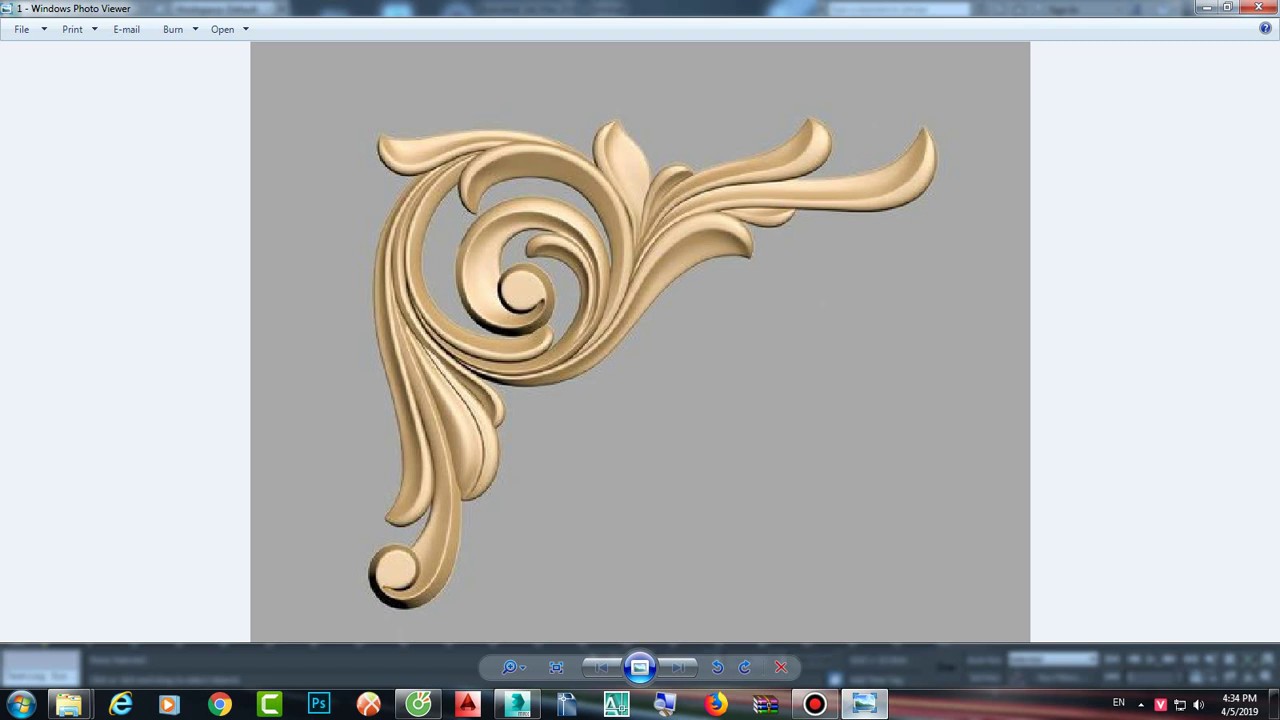Viewport: 1280px width, 720px height.
Task: Open the network tray icon
Action: (x=1180, y=704)
